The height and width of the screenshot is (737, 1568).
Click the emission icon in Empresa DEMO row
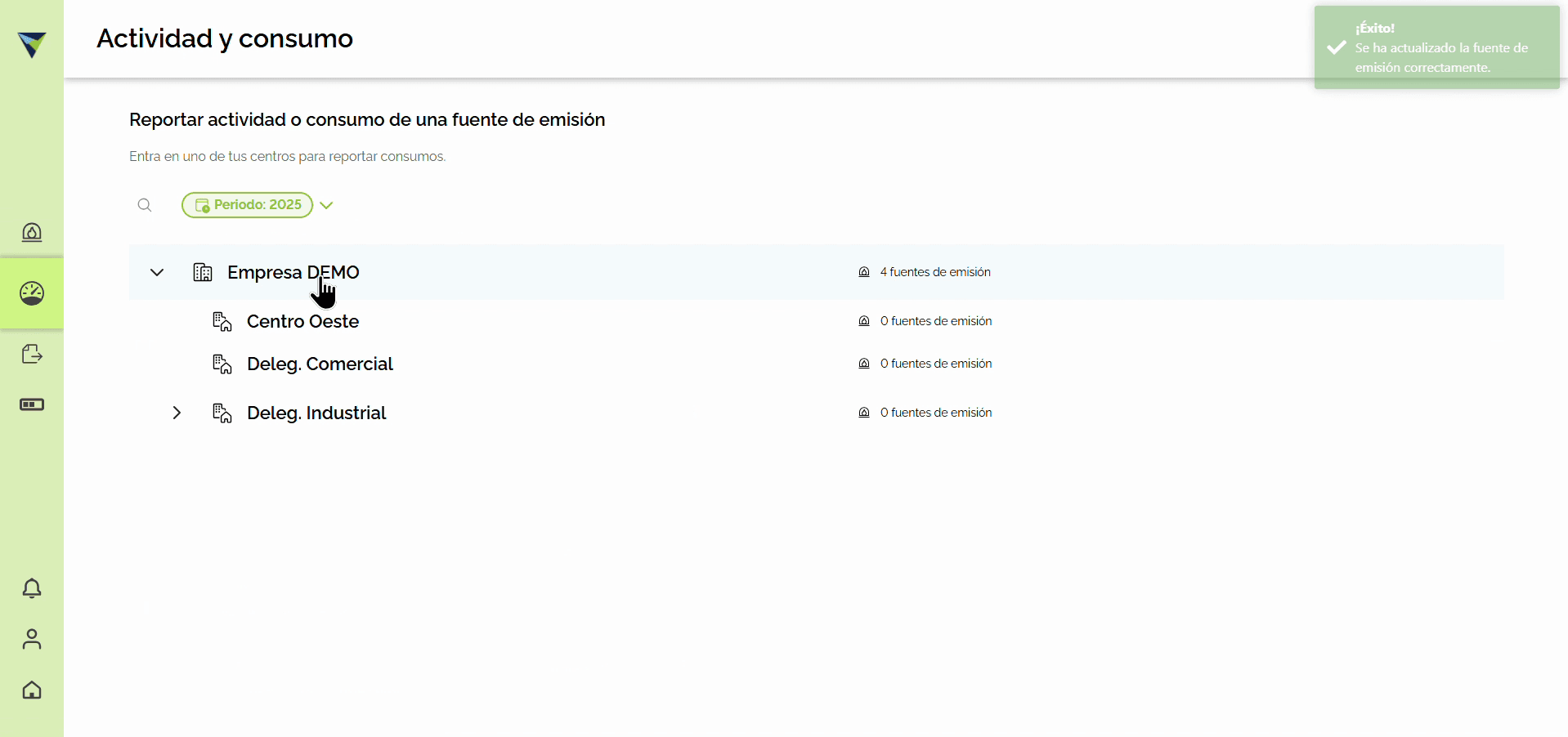pos(864,272)
